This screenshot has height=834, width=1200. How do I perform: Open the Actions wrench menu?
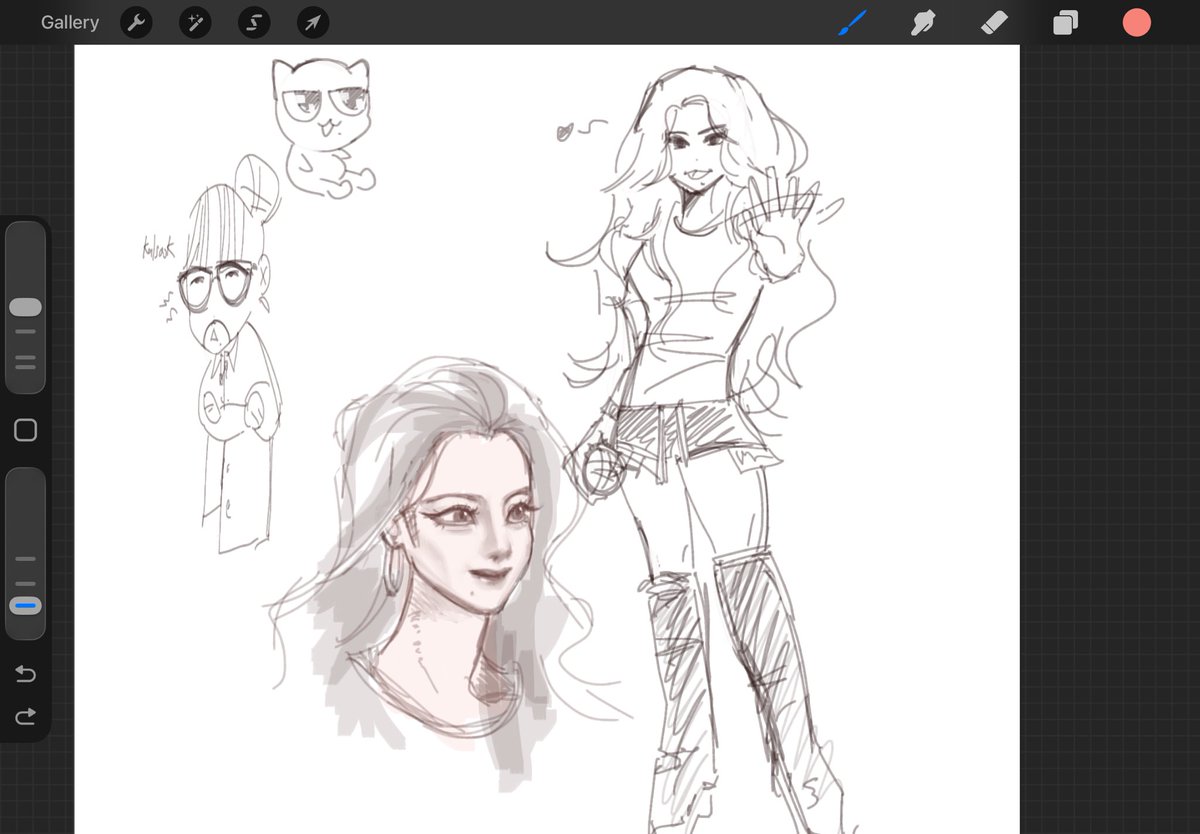[135, 23]
